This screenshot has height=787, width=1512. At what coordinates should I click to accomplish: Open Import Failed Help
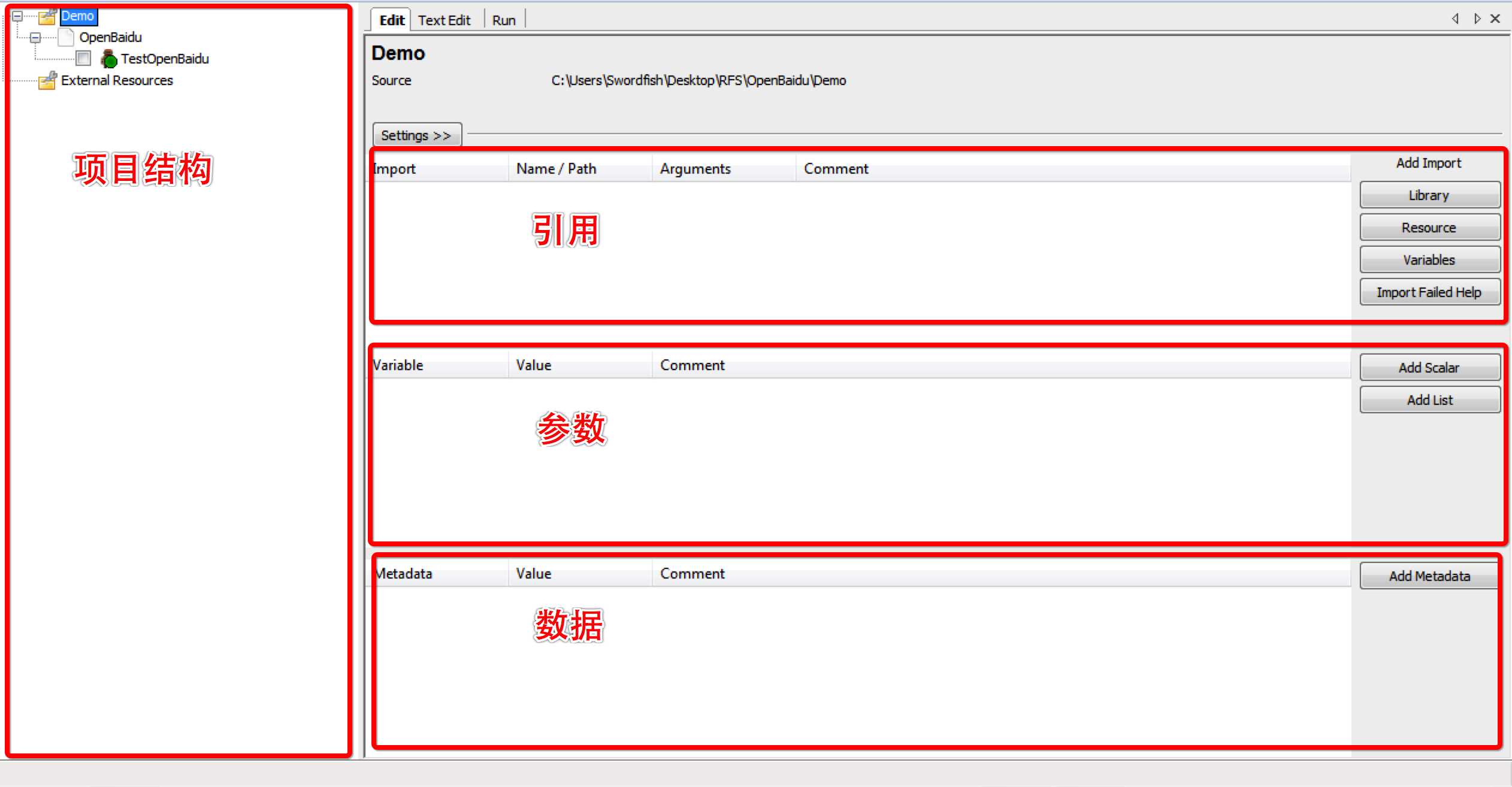coord(1430,292)
